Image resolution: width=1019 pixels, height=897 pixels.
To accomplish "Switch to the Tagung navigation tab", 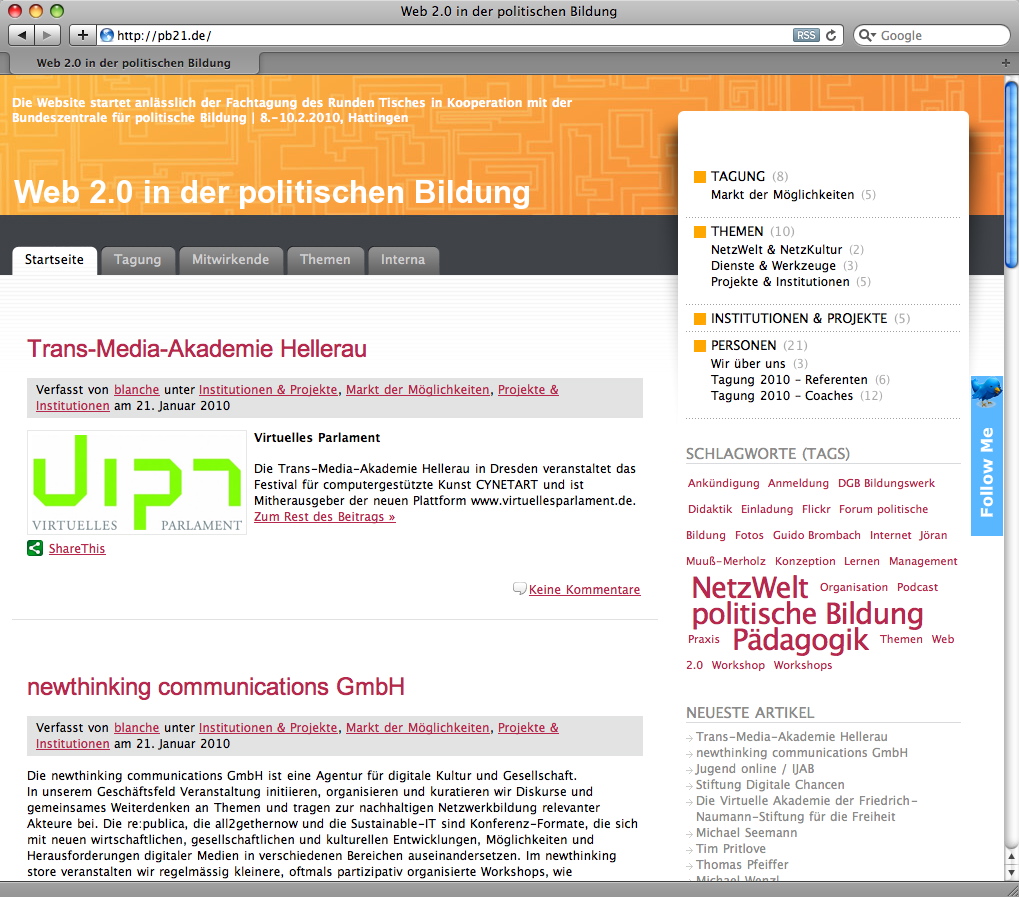I will [x=137, y=260].
